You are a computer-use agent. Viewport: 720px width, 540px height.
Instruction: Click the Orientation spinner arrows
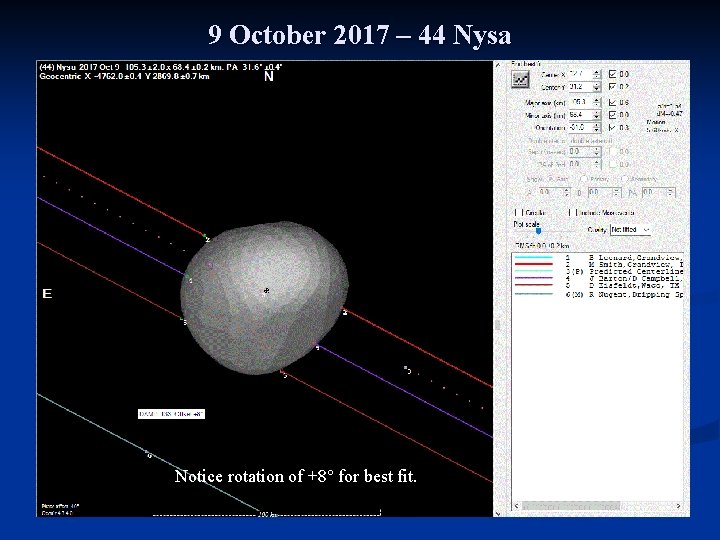click(596, 127)
